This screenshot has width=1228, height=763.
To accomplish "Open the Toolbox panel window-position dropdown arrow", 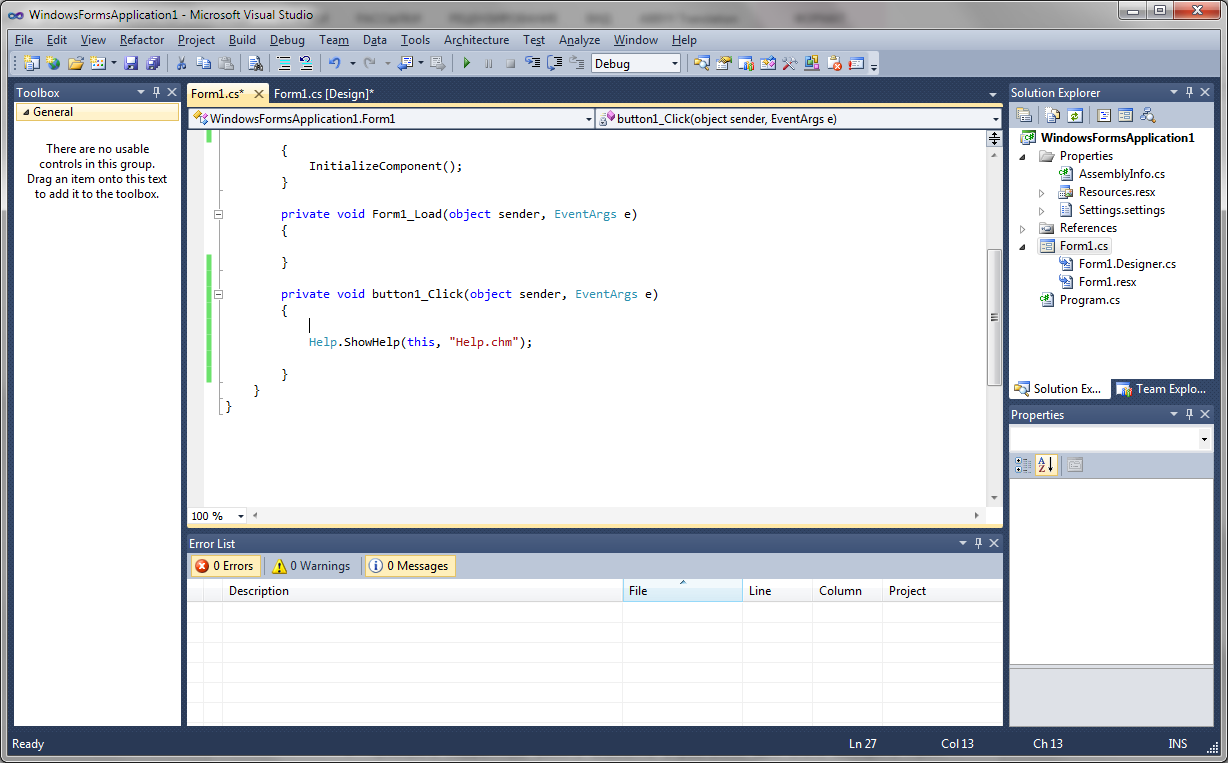I will [140, 92].
